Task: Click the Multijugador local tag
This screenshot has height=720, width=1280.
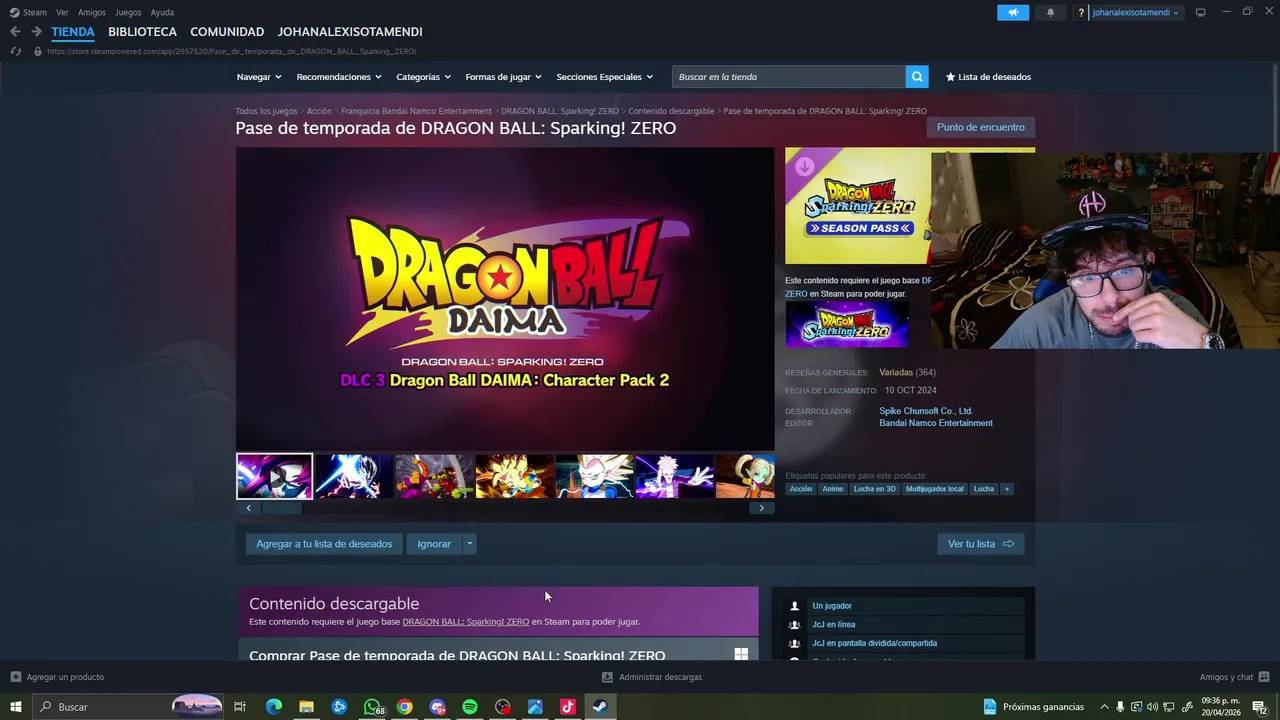Action: [x=935, y=489]
